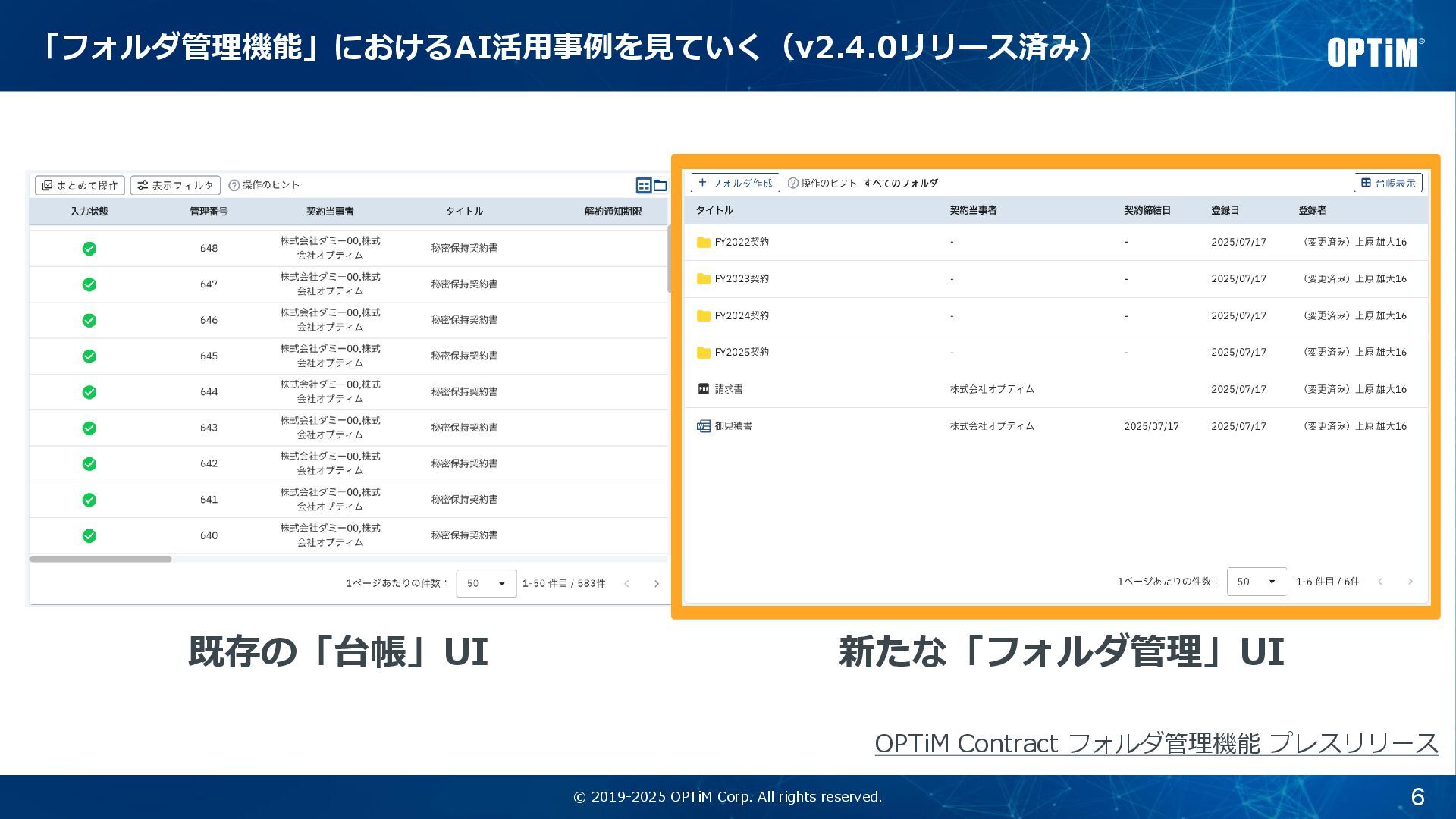Click the green check status of row 640
Image resolution: width=1456 pixels, height=819 pixels.
(x=89, y=535)
